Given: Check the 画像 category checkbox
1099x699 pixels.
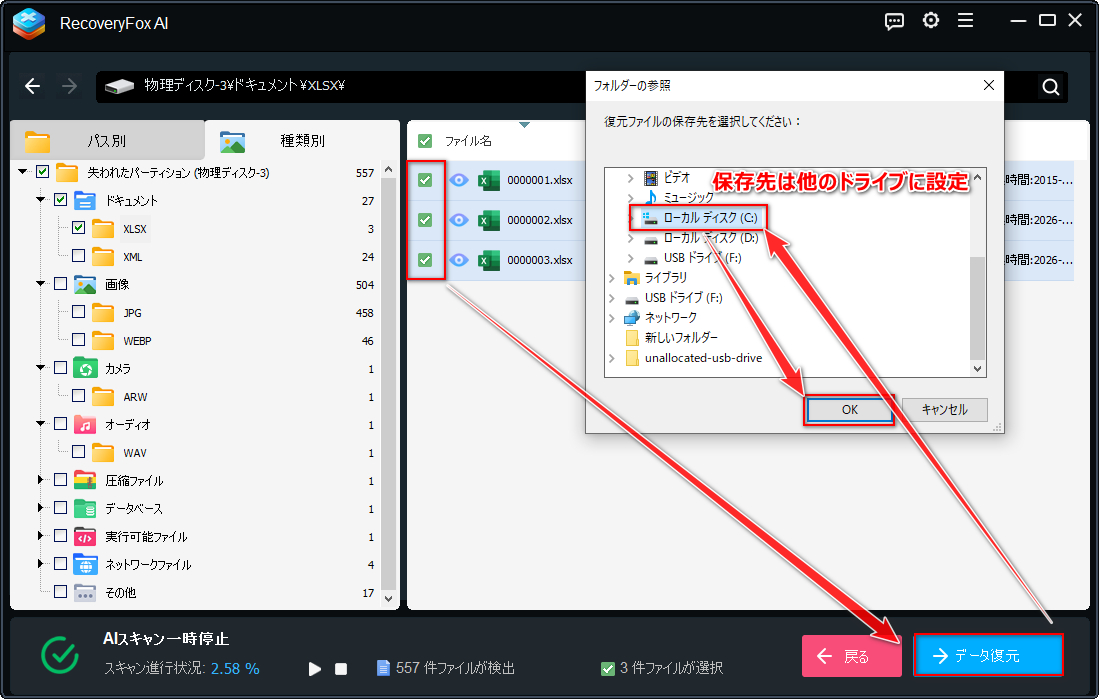Looking at the screenshot, I should tap(60, 284).
